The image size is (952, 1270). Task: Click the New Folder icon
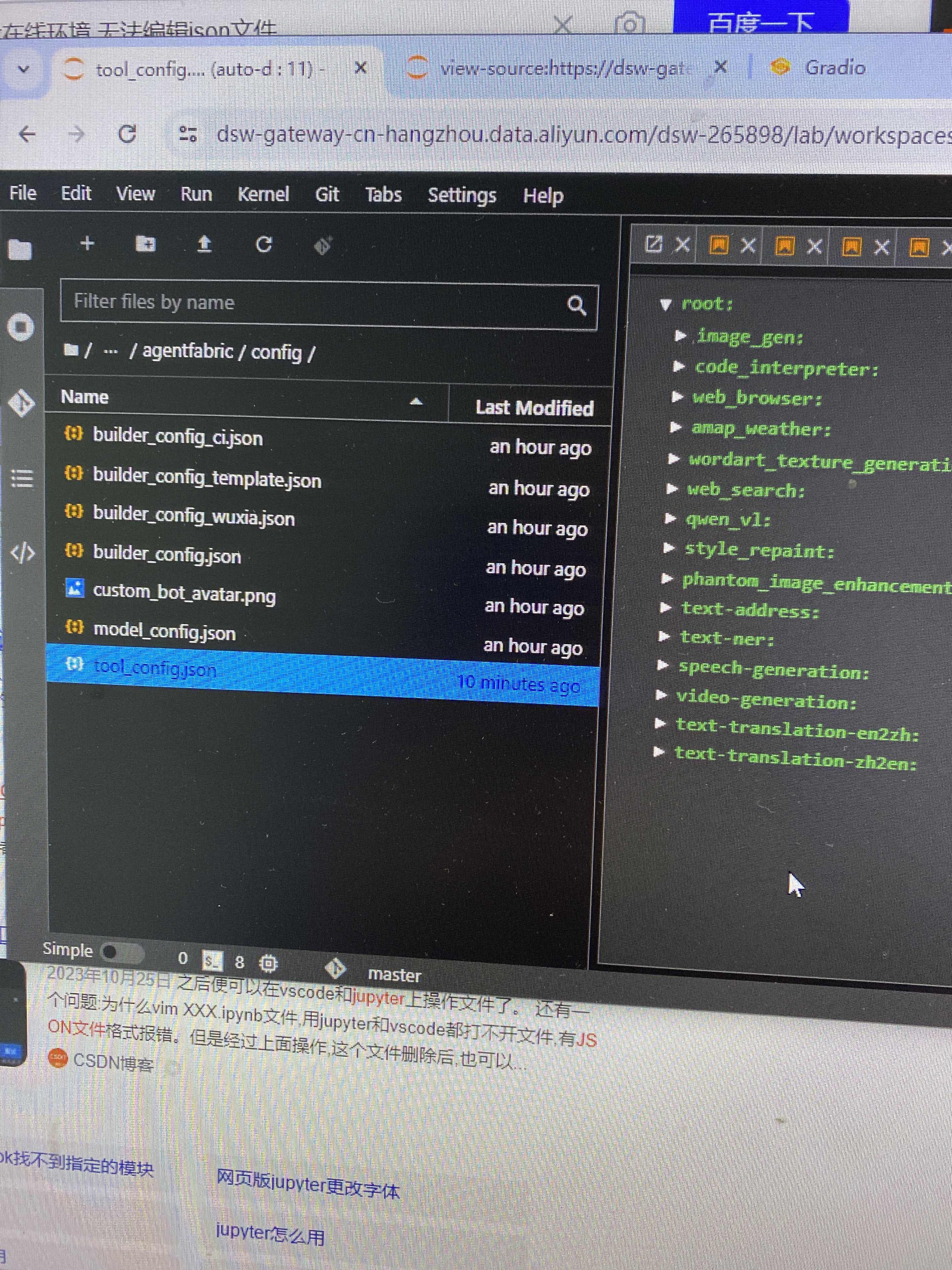pos(146,244)
